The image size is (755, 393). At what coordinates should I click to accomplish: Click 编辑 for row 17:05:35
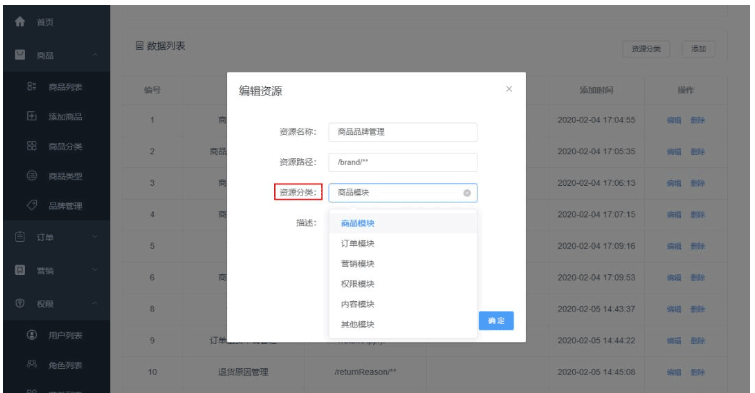click(674, 152)
